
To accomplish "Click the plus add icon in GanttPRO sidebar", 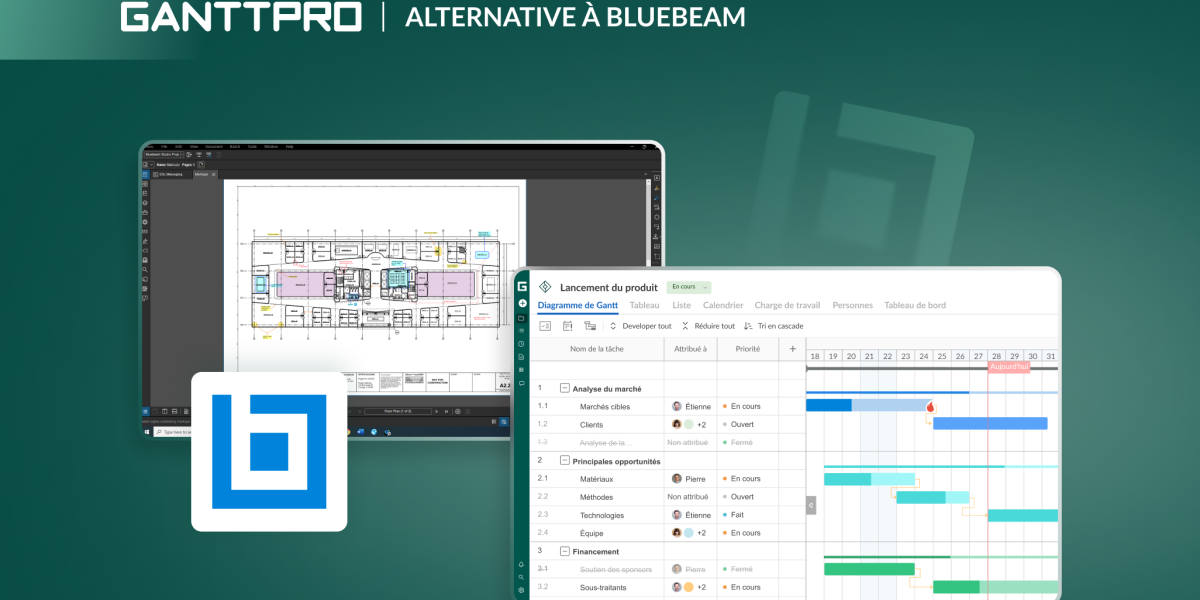I will click(521, 303).
